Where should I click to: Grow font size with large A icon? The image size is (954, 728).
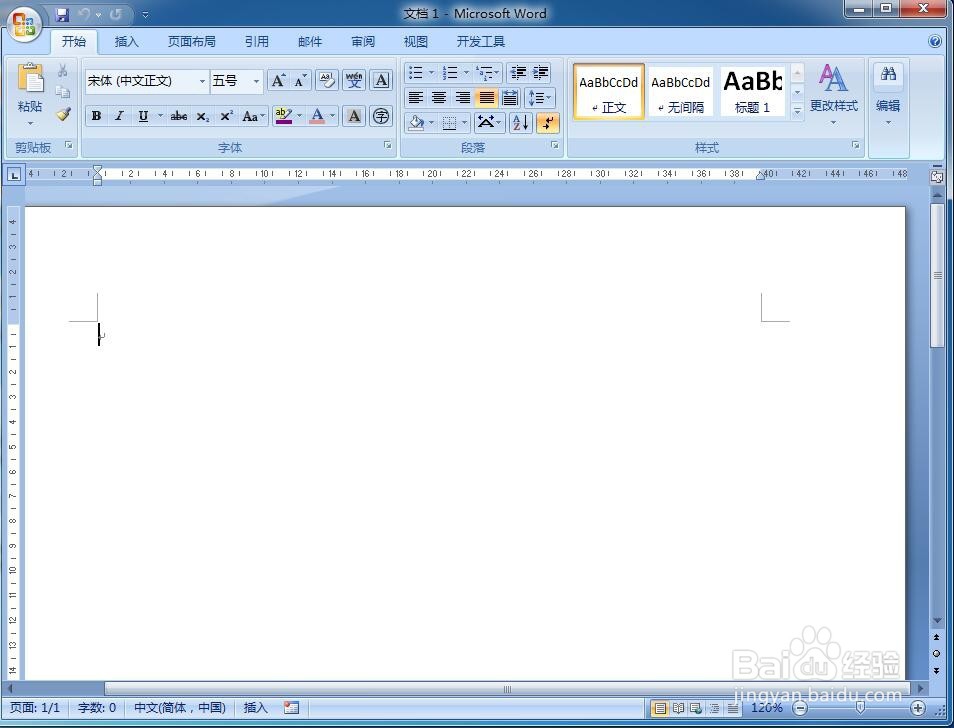pyautogui.click(x=278, y=80)
